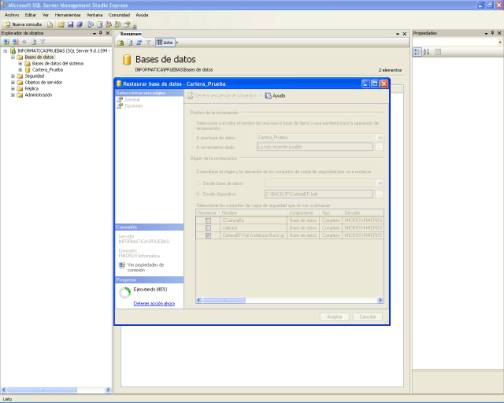The height and width of the screenshot is (403, 504).
Task: Click the Ver propiedades de conexión icon
Action: click(122, 265)
